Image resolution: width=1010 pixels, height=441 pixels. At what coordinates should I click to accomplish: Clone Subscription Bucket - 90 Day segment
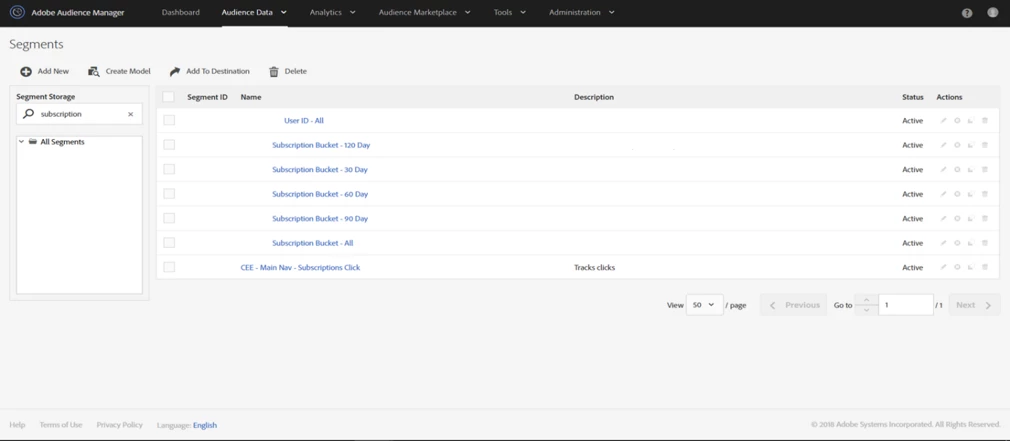[971, 218]
